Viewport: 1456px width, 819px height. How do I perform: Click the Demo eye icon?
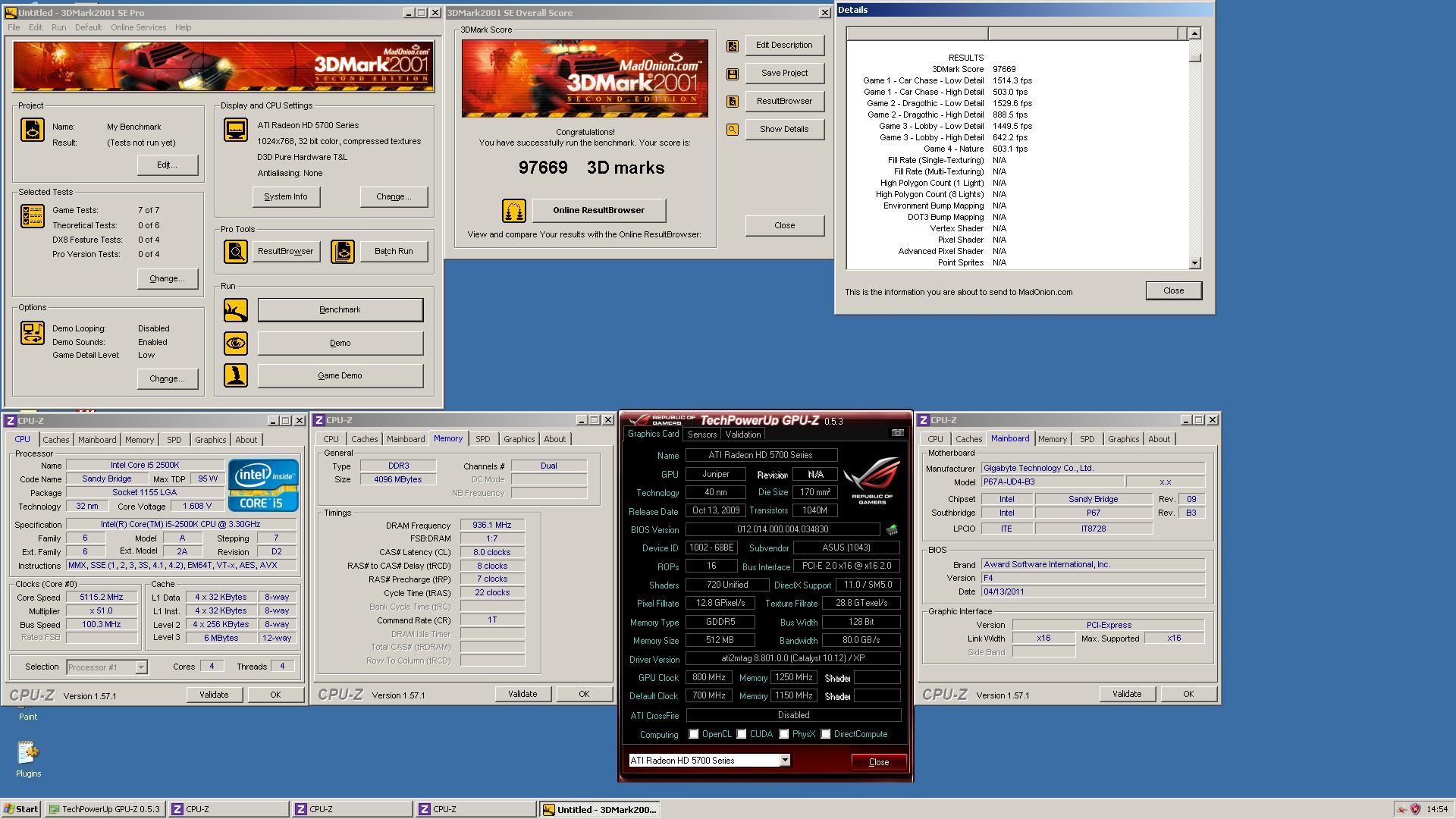[235, 343]
